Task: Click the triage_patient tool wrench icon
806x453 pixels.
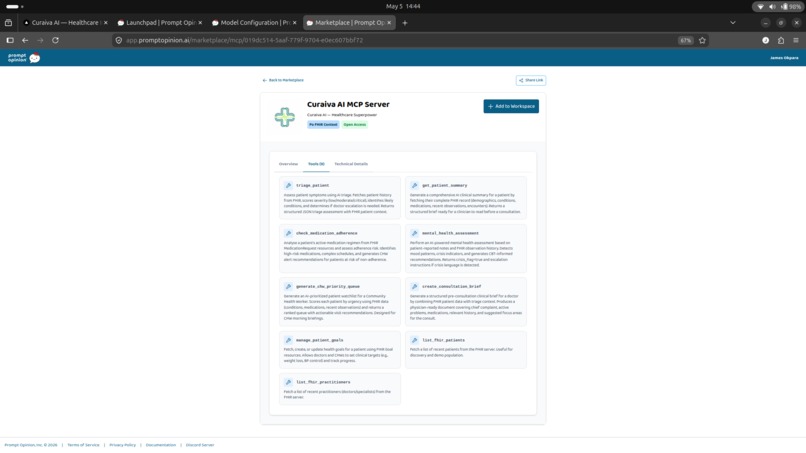Action: pos(288,185)
